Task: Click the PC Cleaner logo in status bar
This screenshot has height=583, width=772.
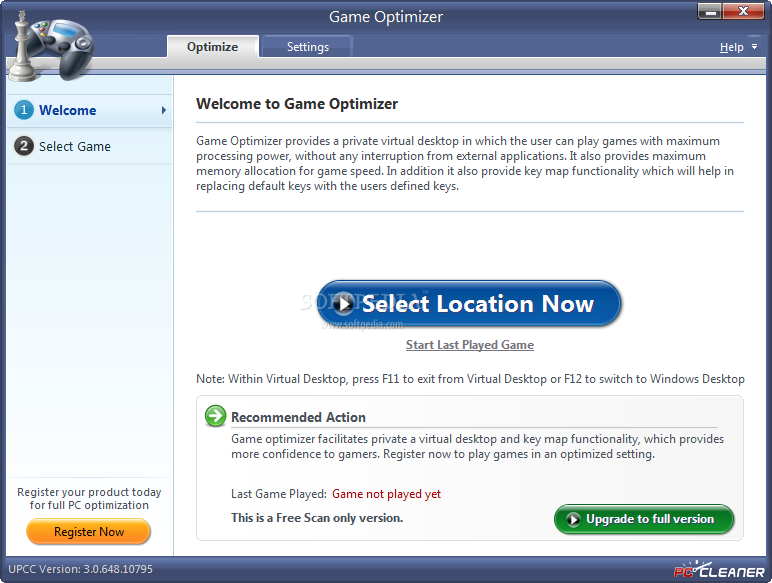Action: (719, 570)
